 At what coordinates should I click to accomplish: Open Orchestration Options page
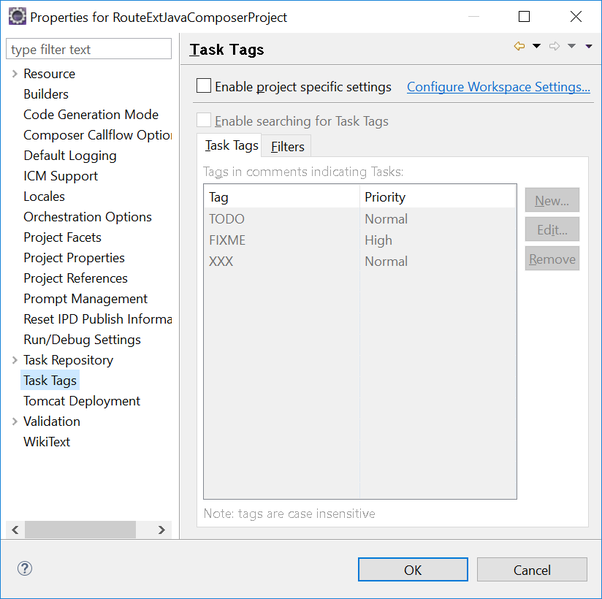(x=87, y=217)
